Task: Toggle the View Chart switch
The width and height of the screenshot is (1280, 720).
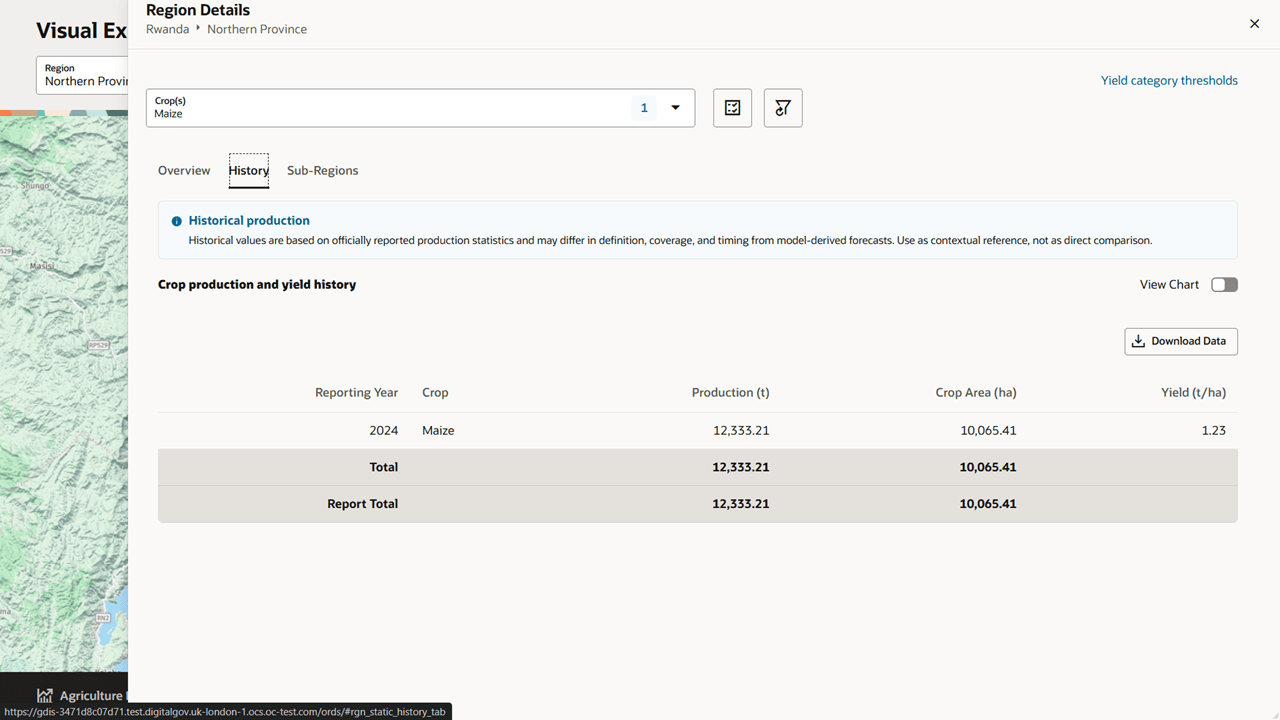Action: [1224, 285]
